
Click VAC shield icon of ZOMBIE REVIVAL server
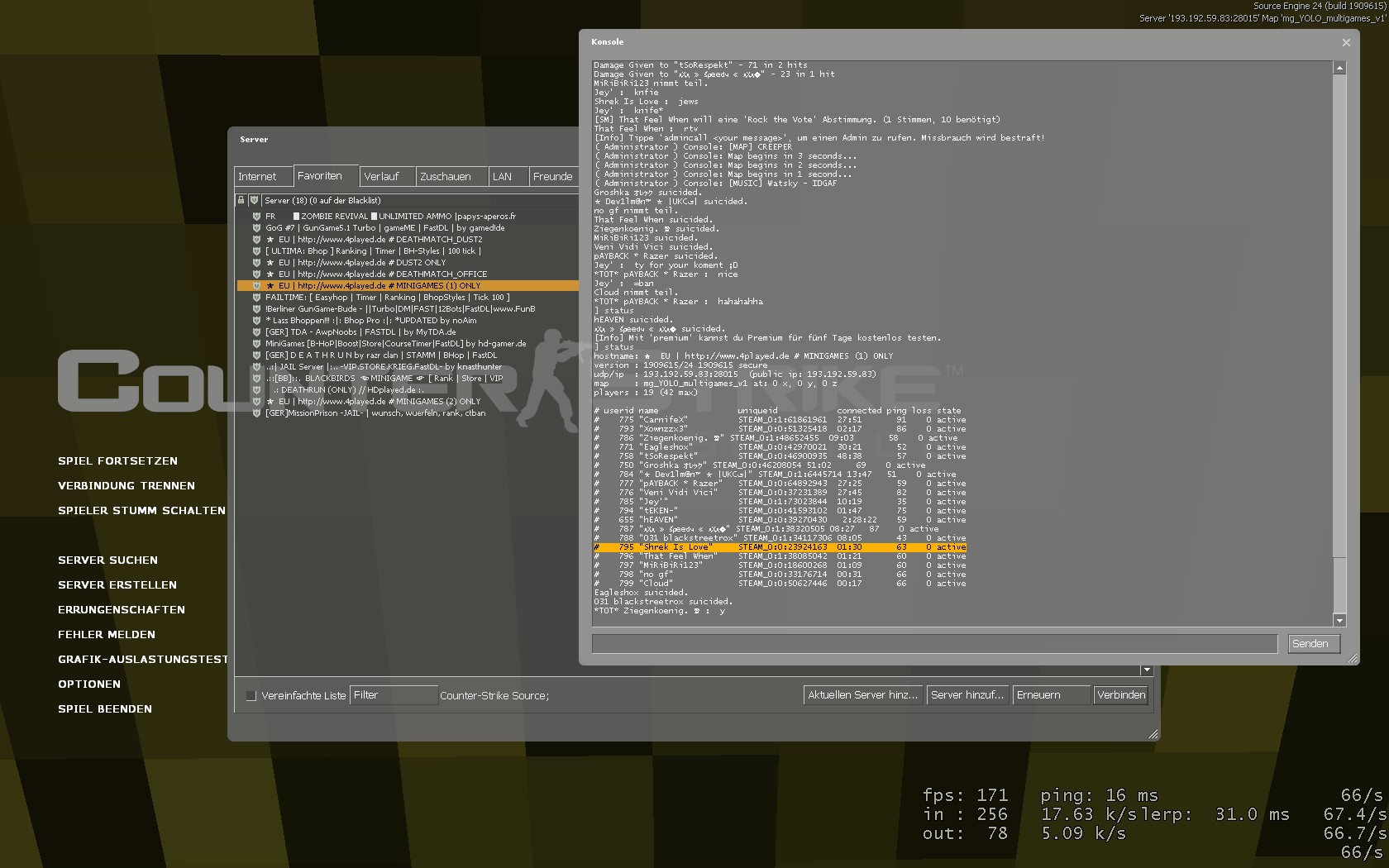256,217
